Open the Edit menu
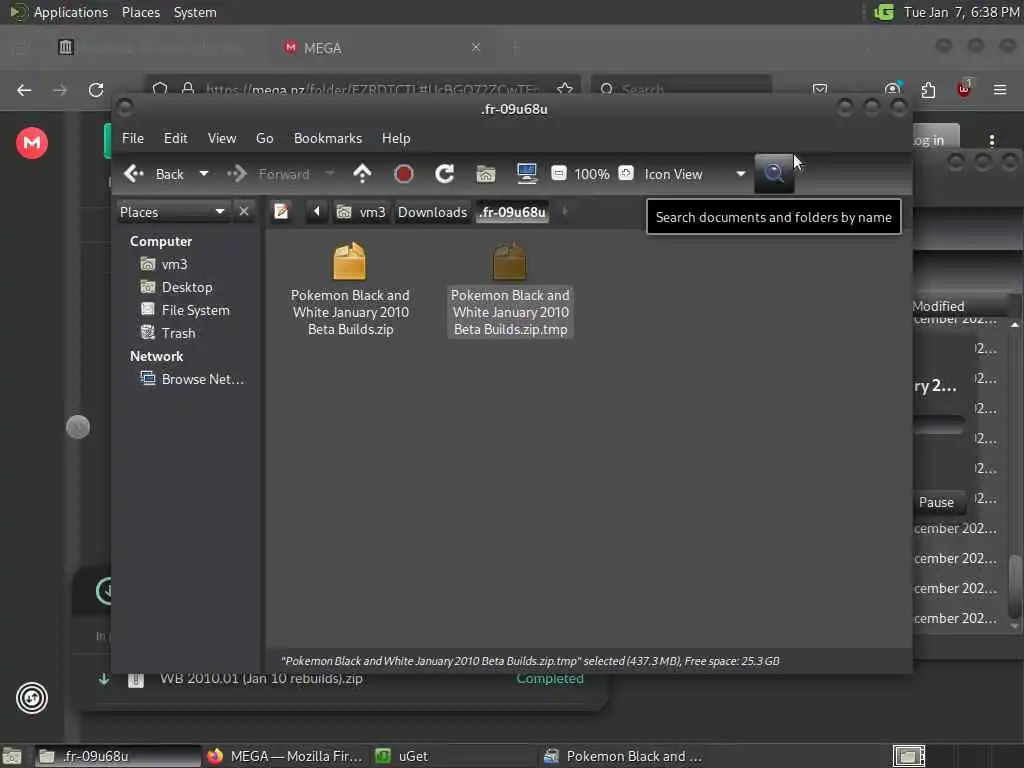1024x768 pixels. [x=175, y=138]
